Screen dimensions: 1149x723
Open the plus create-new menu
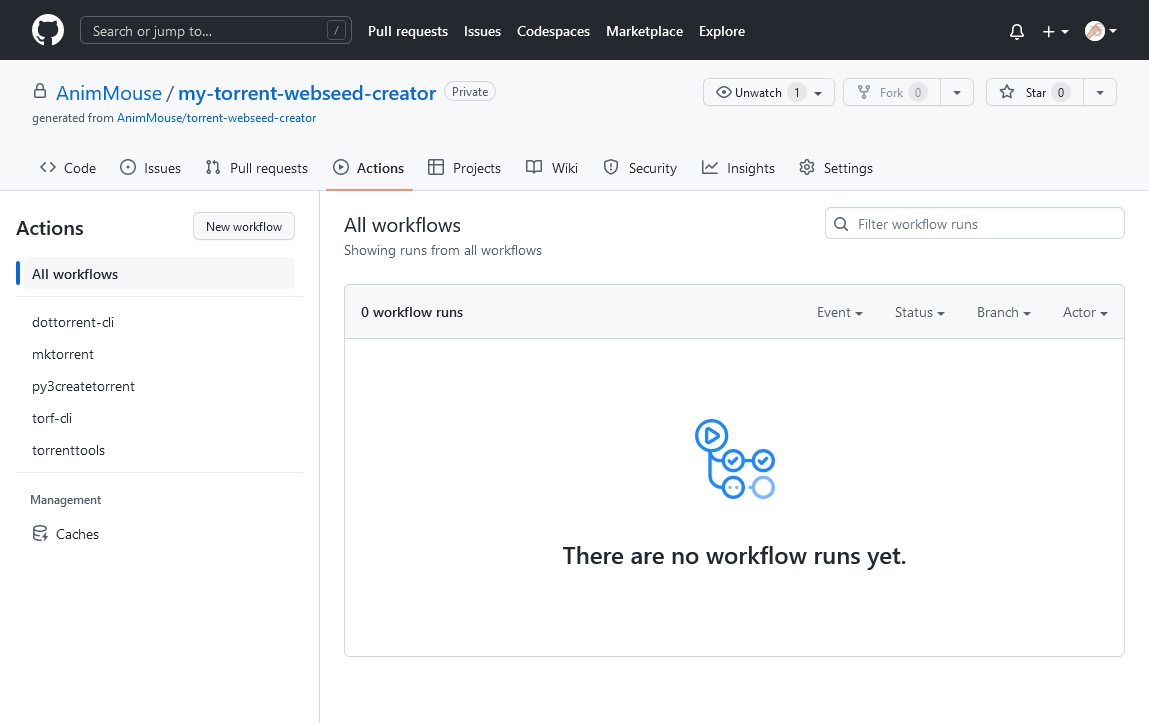tap(1055, 31)
